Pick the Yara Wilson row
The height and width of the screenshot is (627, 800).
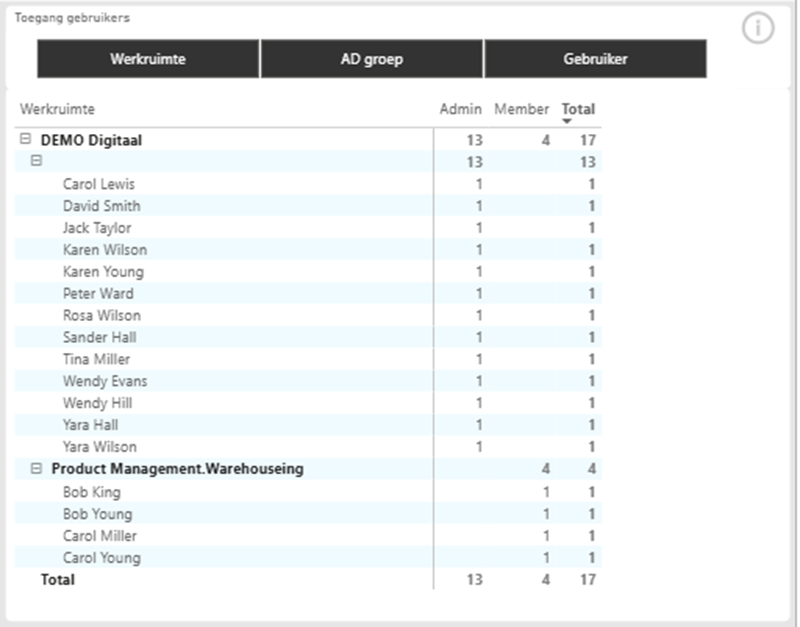coord(99,447)
